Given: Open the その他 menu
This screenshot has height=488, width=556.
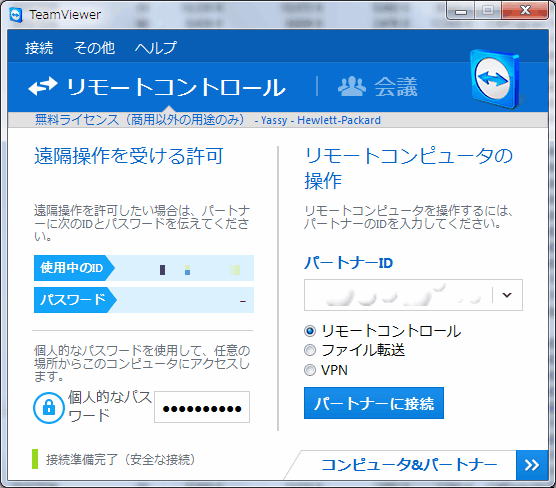Looking at the screenshot, I should 94,48.
